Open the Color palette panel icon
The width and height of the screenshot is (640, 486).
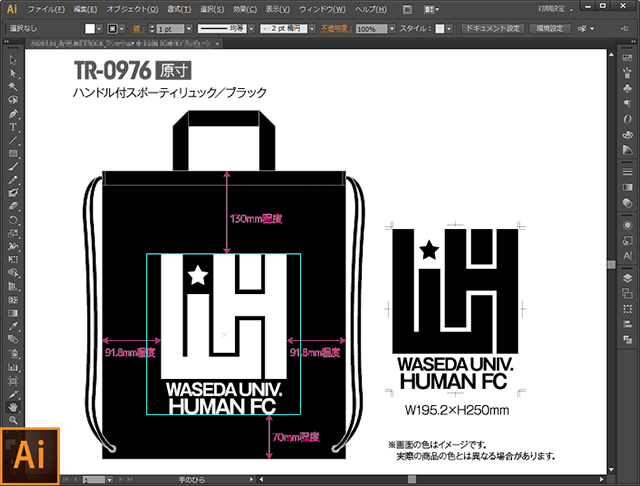click(x=627, y=134)
